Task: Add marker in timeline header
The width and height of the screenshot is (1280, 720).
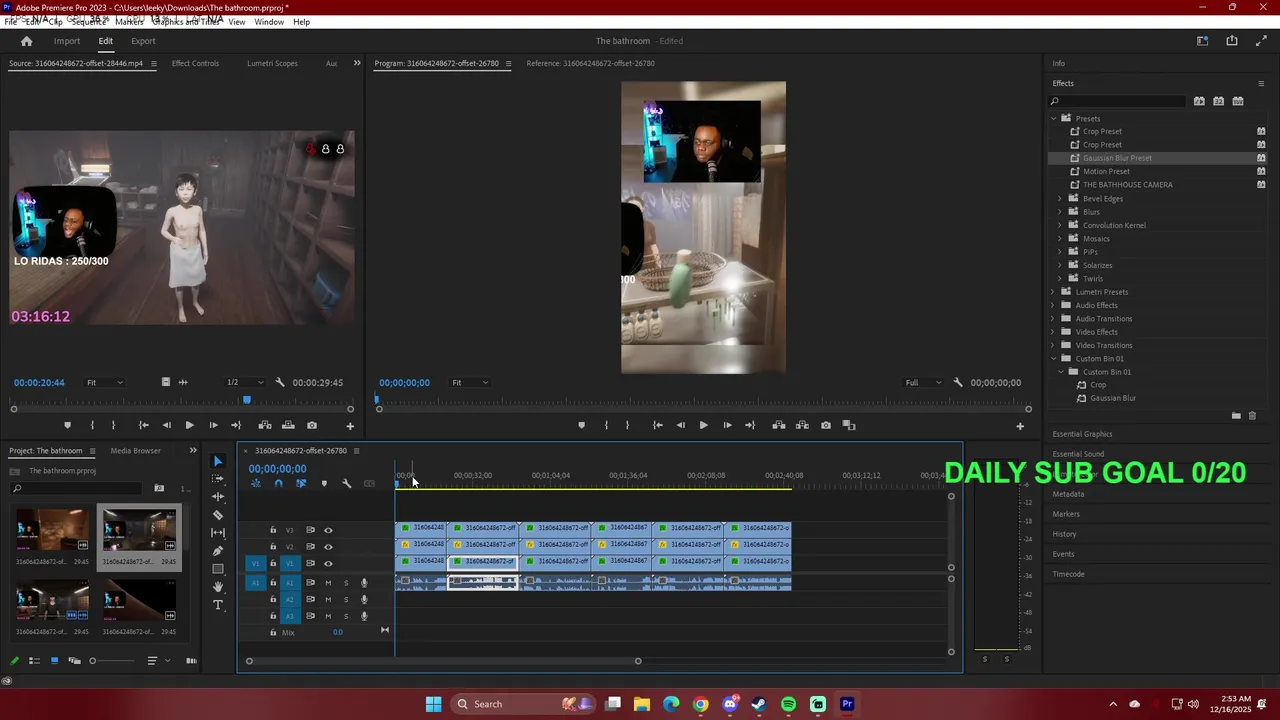Action: click(x=323, y=484)
